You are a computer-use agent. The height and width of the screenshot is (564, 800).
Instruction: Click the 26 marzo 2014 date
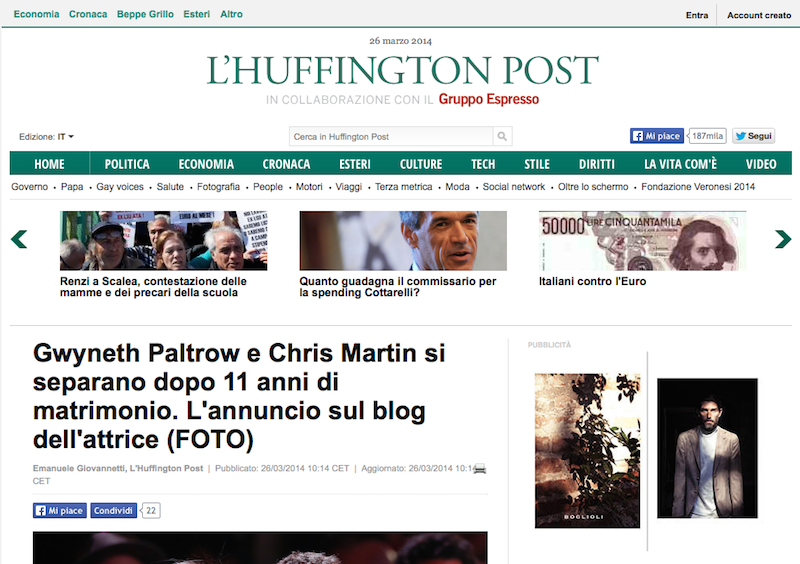[401, 41]
